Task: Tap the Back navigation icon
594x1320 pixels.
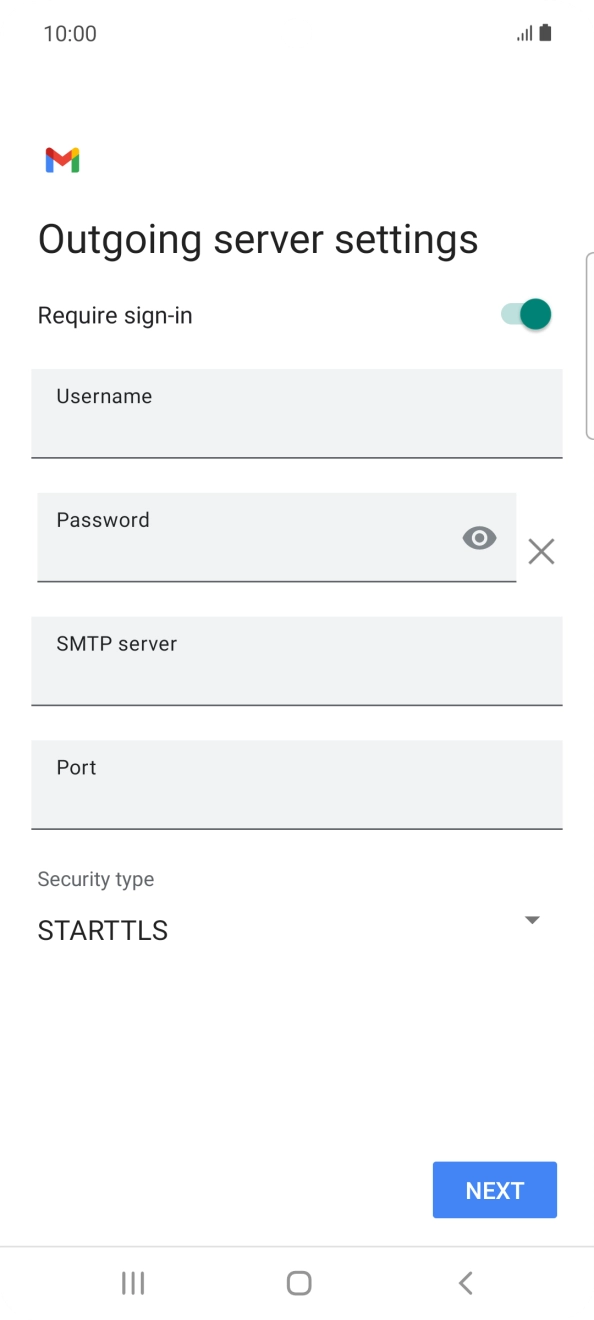Action: 464,1283
